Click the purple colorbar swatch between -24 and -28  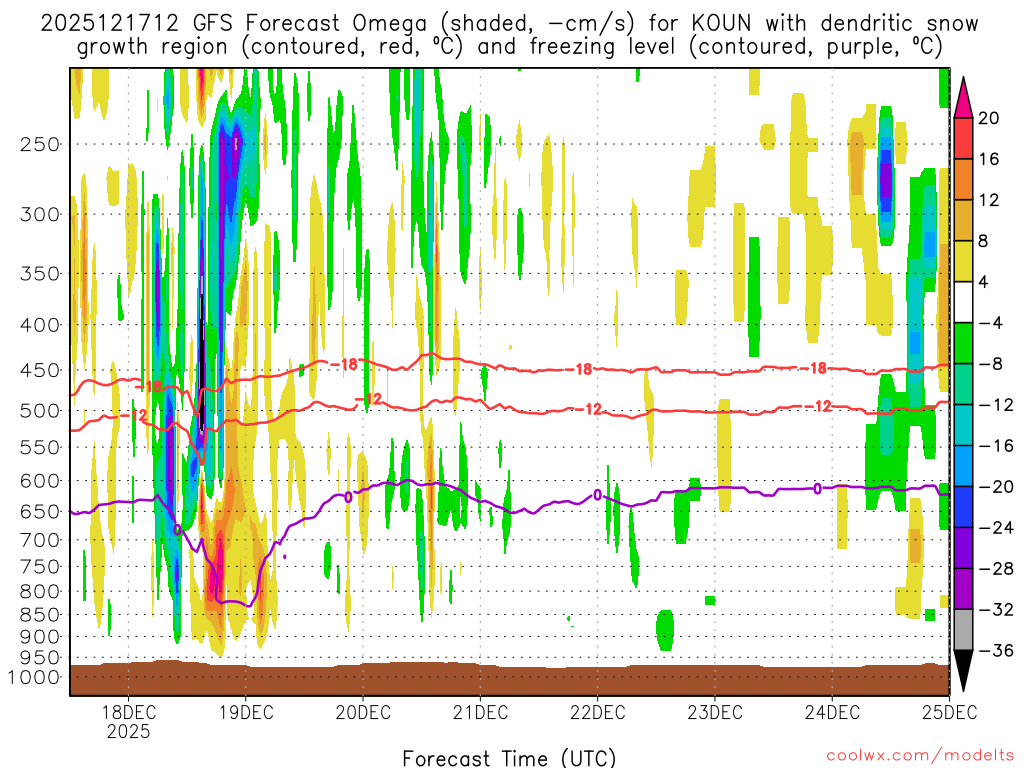click(963, 549)
